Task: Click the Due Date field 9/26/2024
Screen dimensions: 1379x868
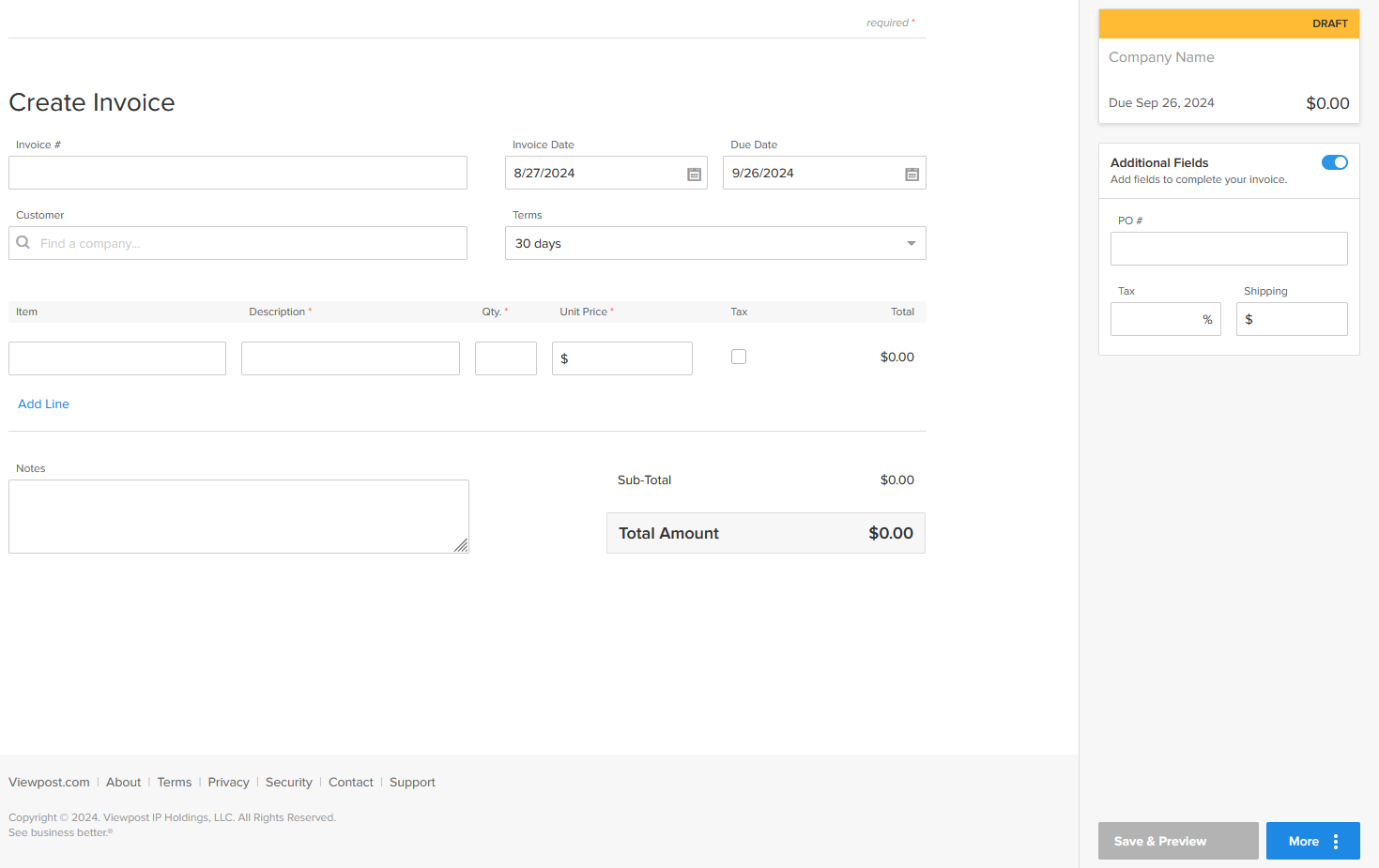Action: [824, 173]
